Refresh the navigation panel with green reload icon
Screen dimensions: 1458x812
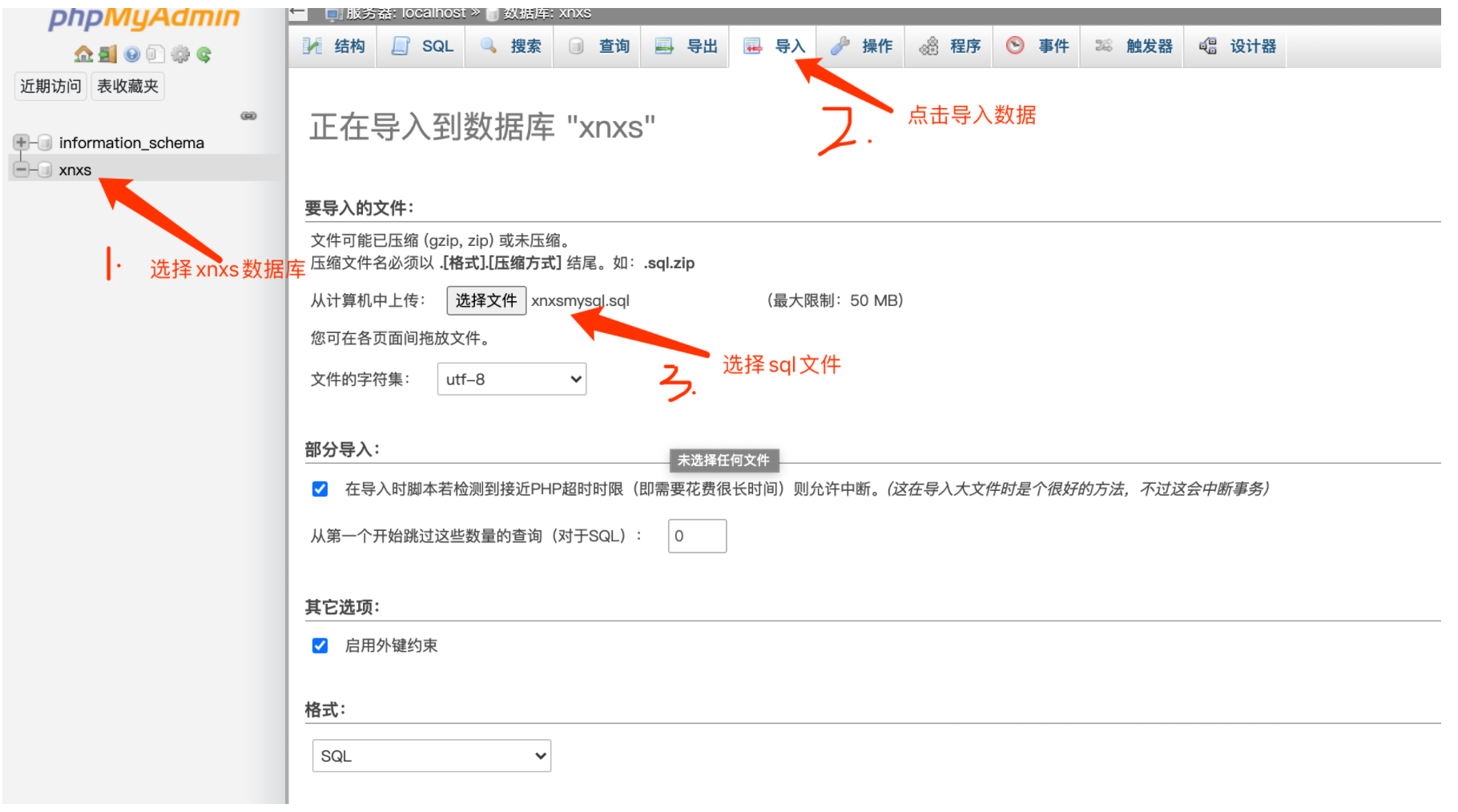click(x=205, y=54)
